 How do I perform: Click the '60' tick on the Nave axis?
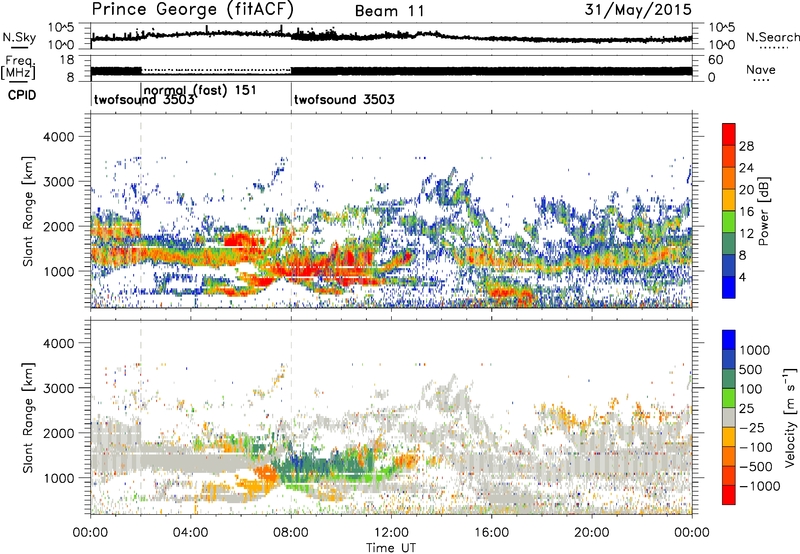pos(715,60)
